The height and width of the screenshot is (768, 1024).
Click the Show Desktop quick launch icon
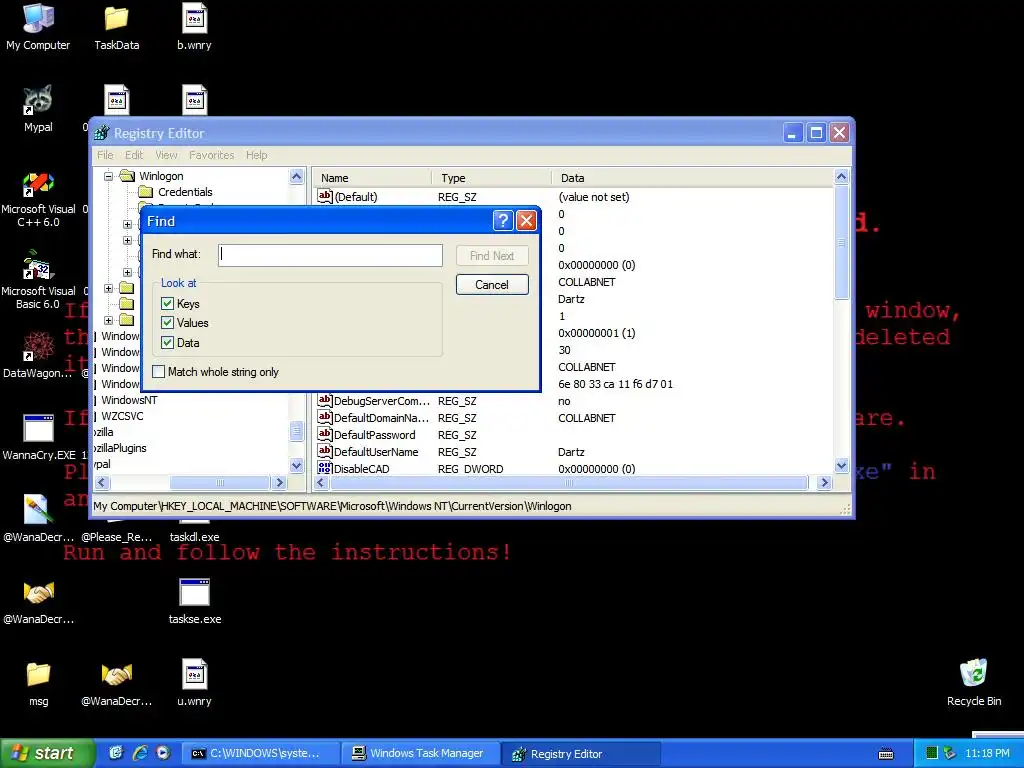(116, 753)
